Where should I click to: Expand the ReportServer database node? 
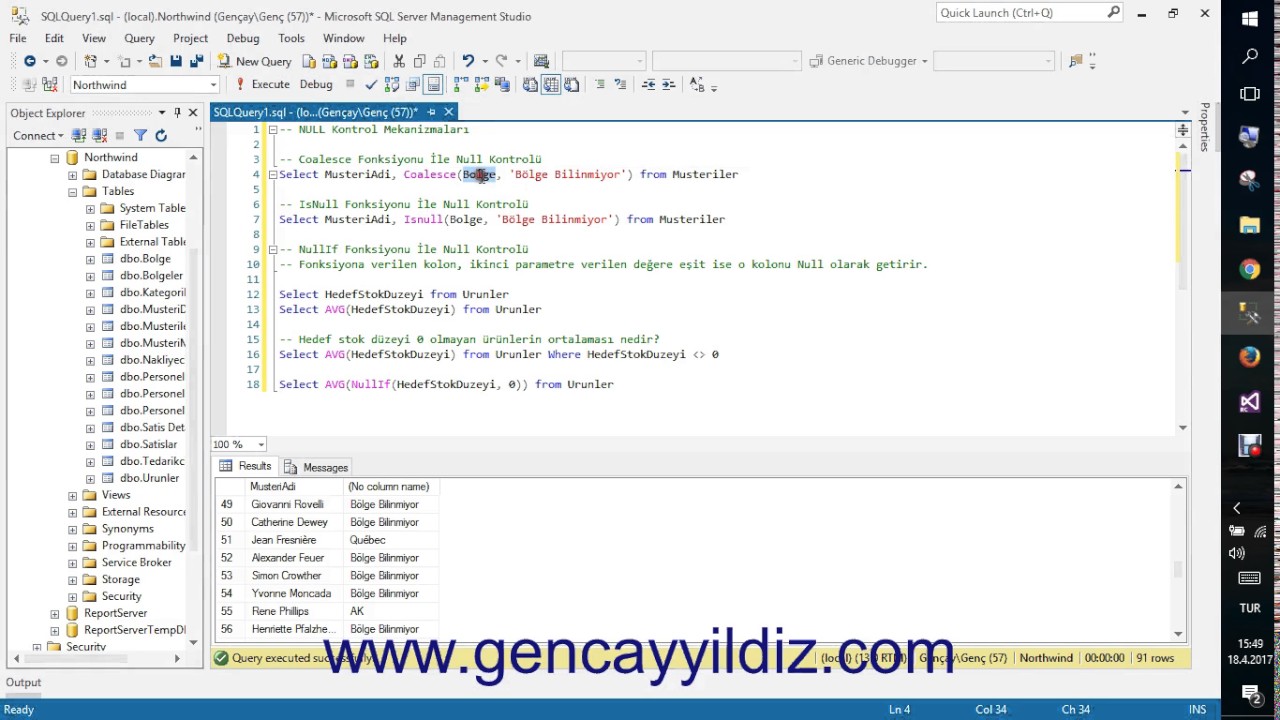tap(55, 613)
